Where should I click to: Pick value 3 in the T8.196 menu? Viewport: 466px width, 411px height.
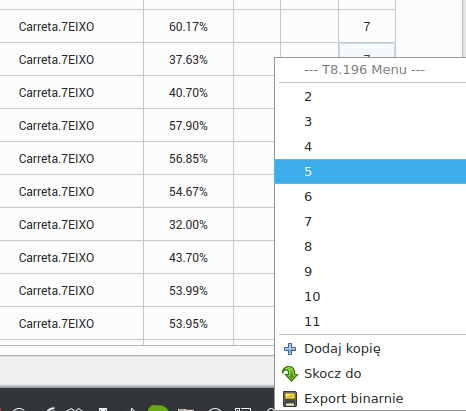(x=370, y=122)
